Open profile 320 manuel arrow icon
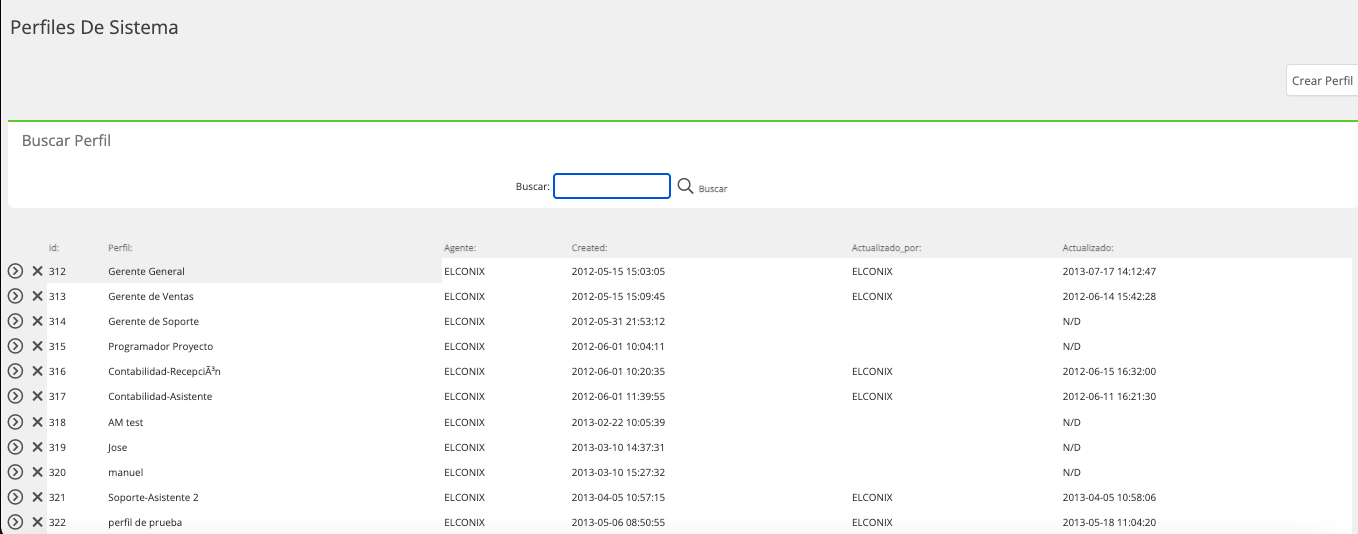1358x534 pixels. pos(15,472)
